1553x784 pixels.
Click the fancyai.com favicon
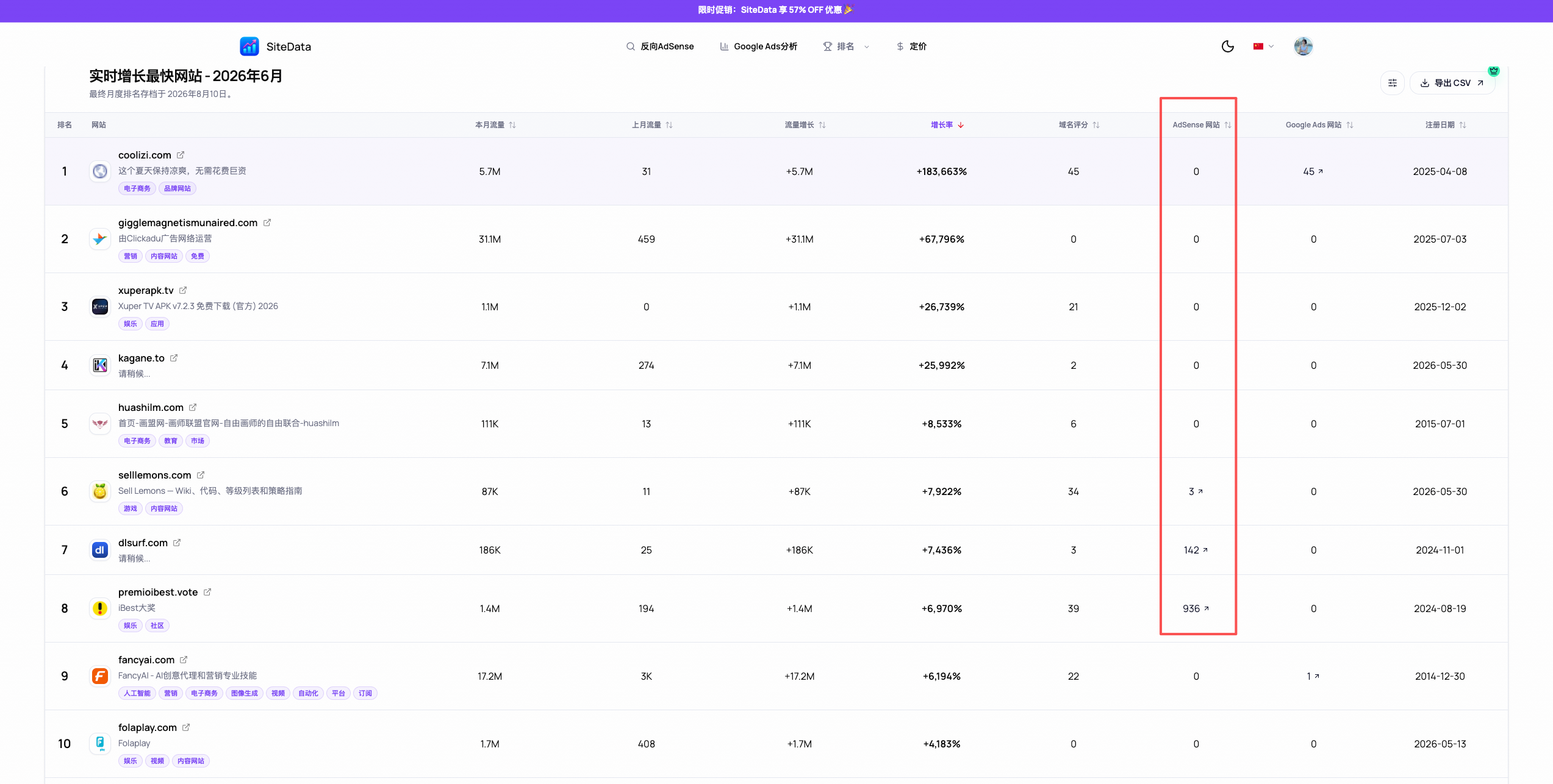(100, 676)
